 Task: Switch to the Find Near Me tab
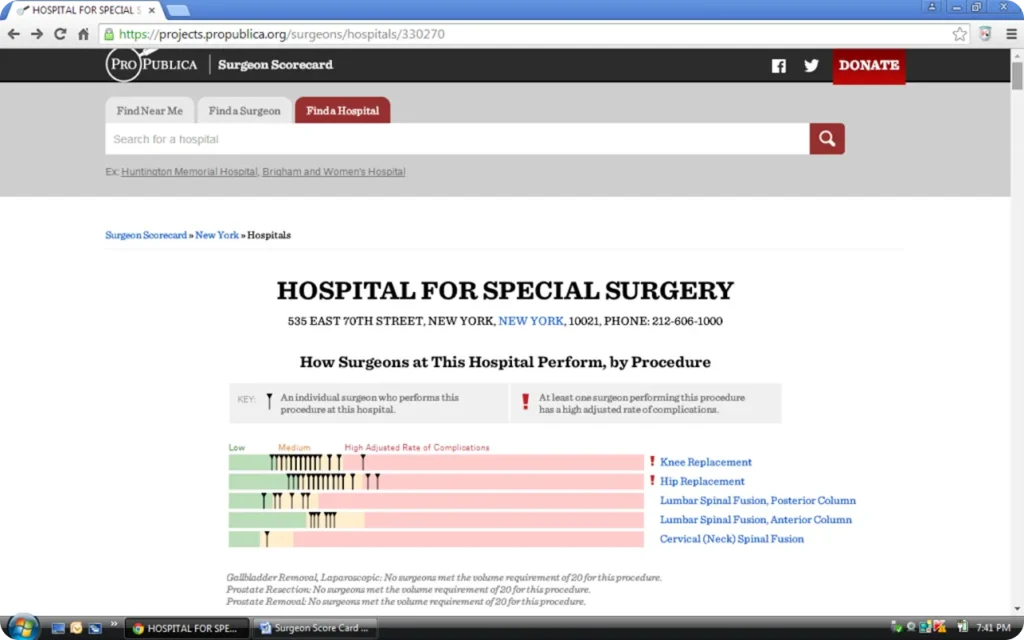(x=149, y=110)
